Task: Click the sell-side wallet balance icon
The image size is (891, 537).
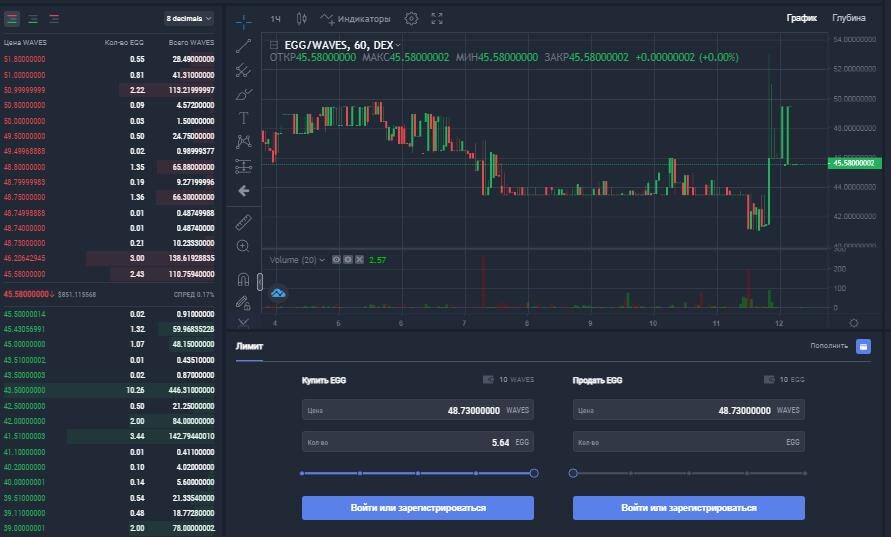Action: tap(769, 379)
